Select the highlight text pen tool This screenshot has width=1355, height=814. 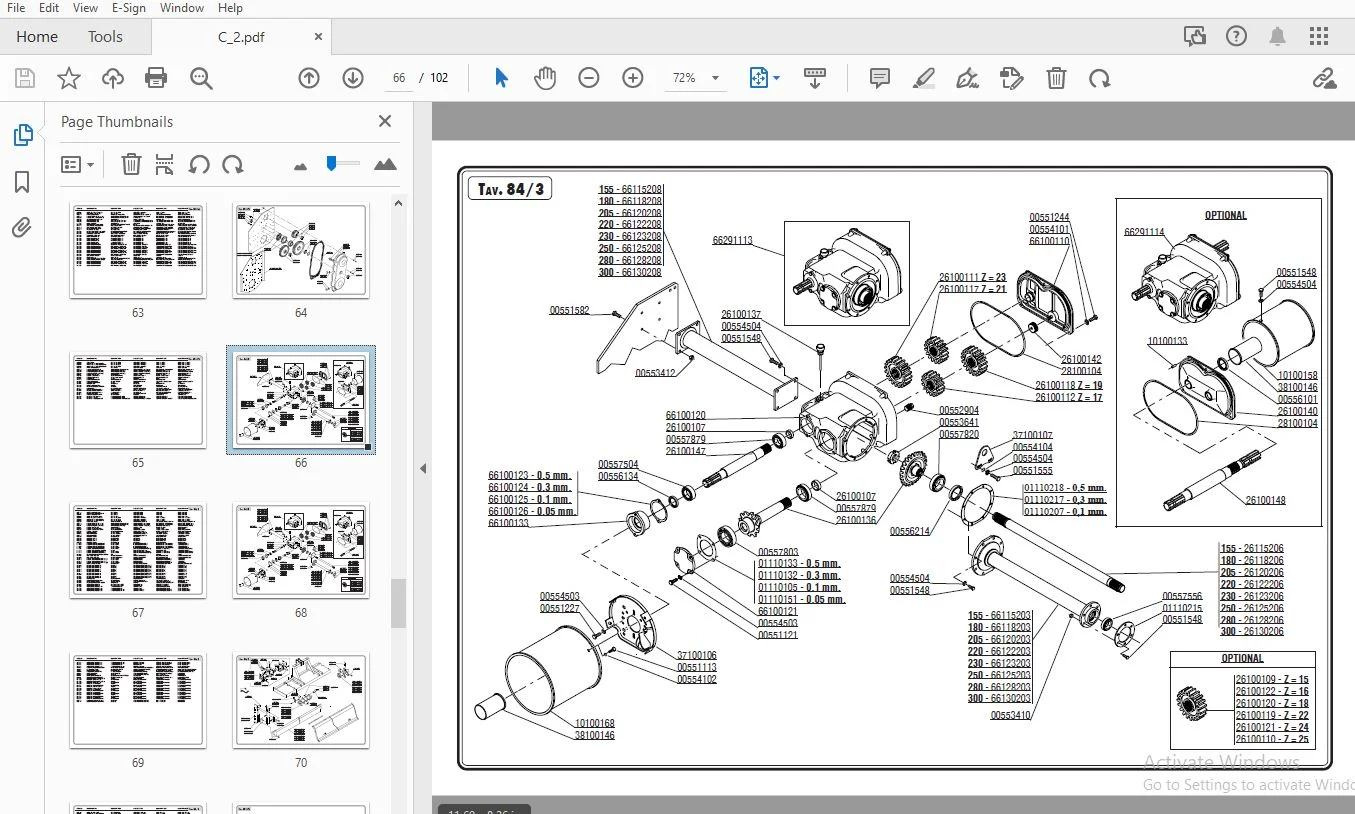pos(924,78)
